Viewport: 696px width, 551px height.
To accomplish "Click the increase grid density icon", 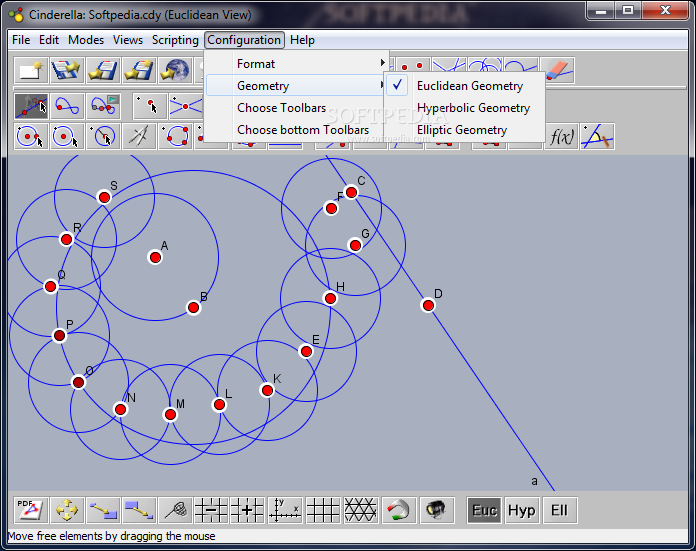I will pos(248,510).
